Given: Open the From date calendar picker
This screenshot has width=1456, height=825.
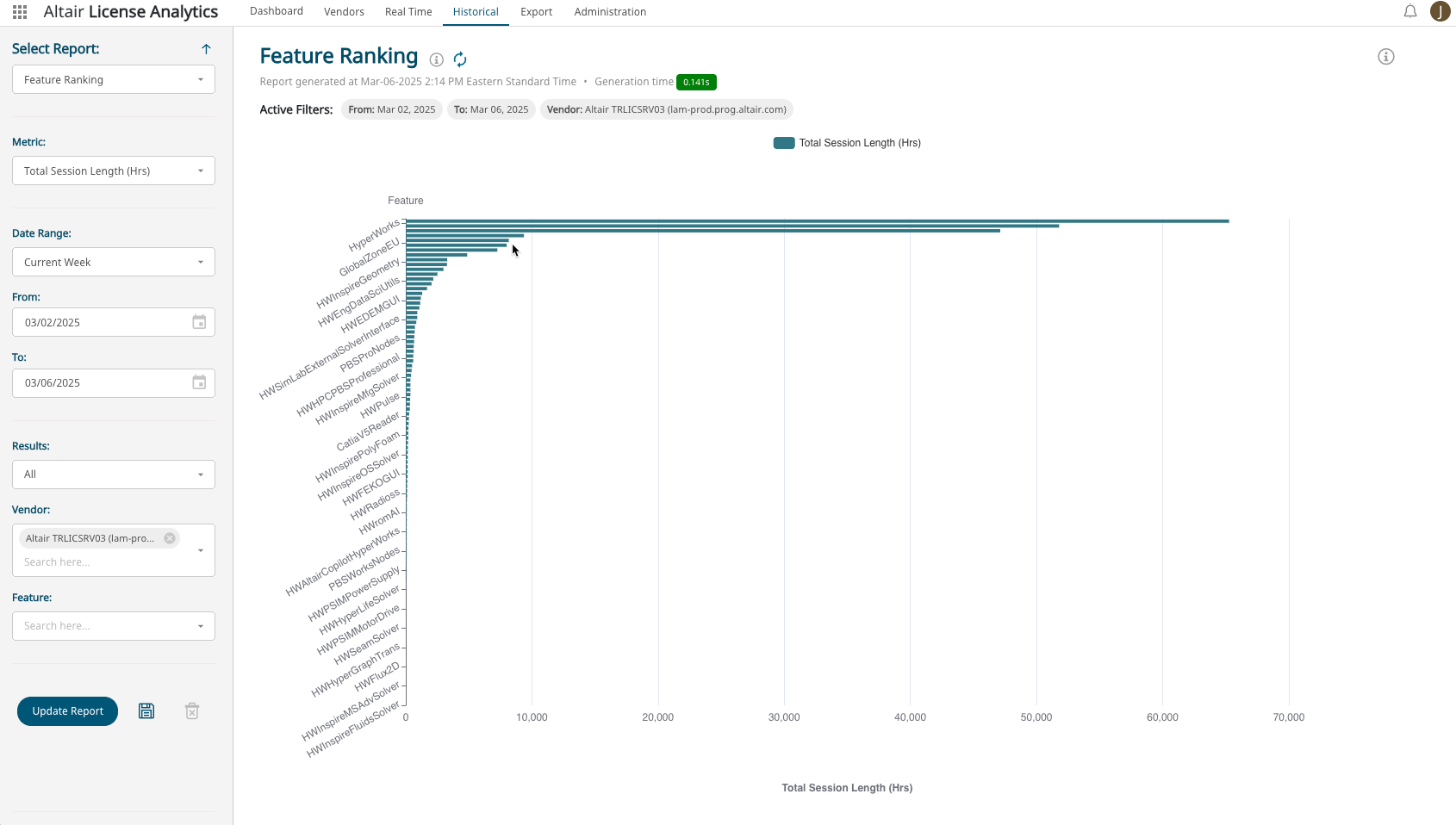Looking at the screenshot, I should 199,322.
